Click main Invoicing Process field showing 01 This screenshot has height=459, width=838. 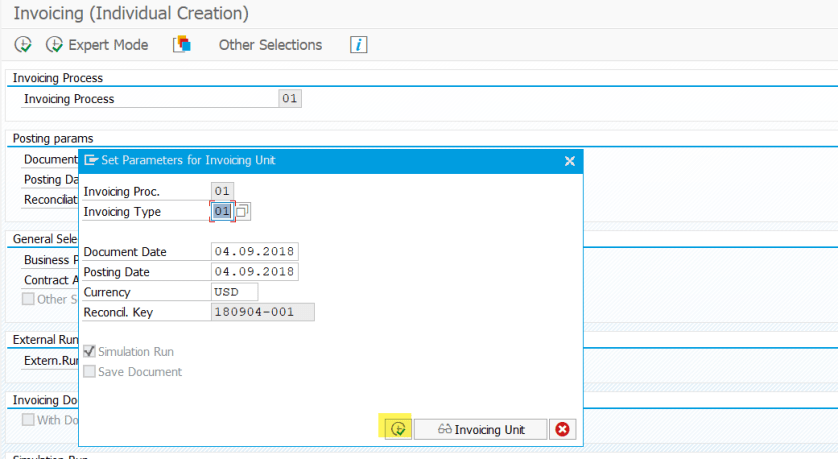pos(290,98)
